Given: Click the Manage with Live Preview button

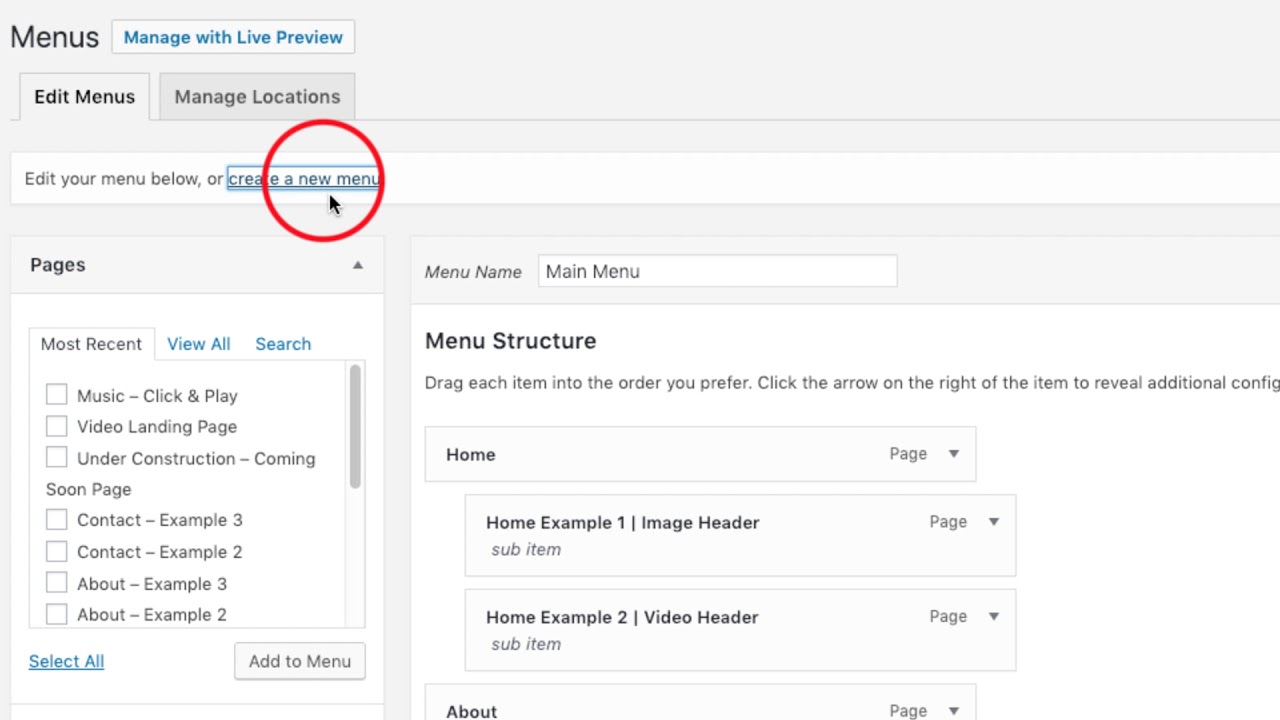Looking at the screenshot, I should pos(233,37).
